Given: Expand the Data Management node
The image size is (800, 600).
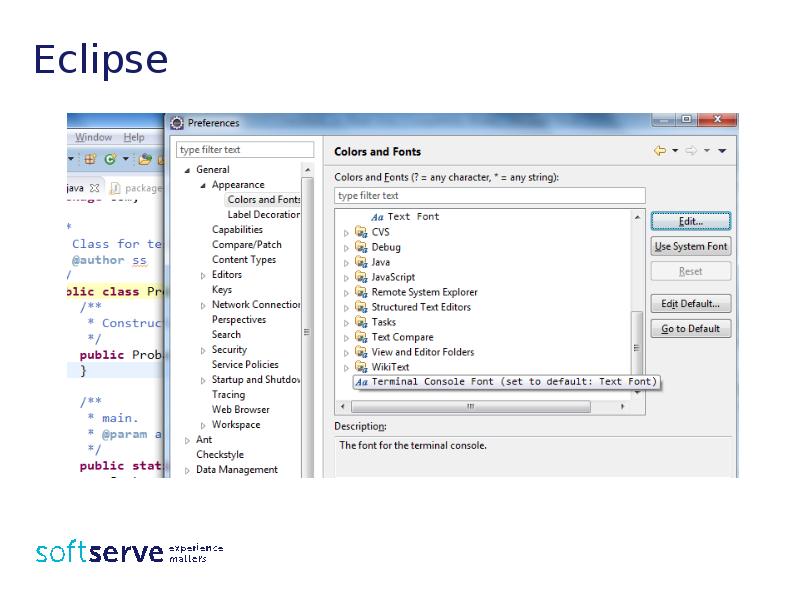Looking at the screenshot, I should (187, 470).
